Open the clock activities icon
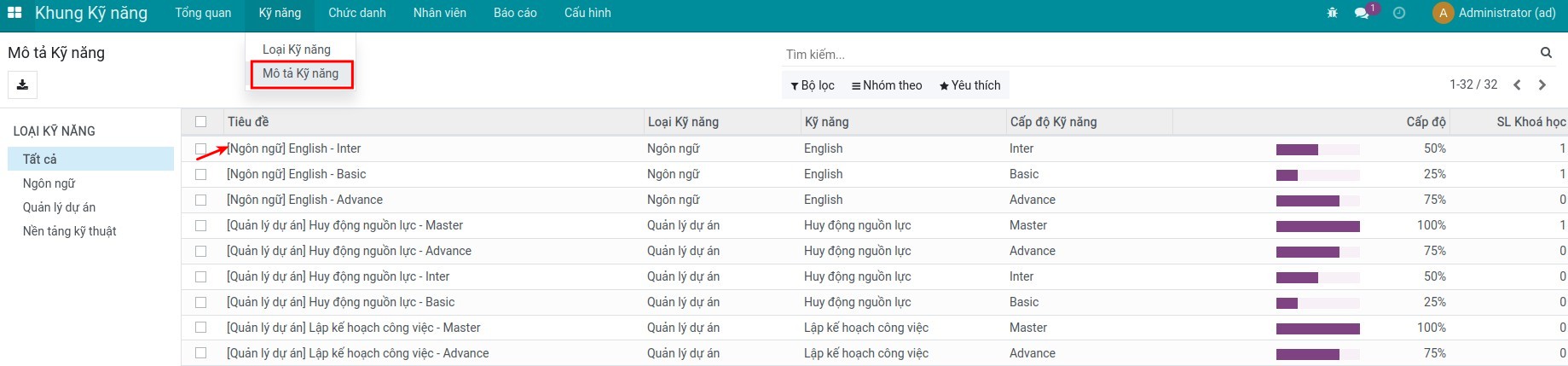Image resolution: width=1568 pixels, height=366 pixels. (x=1398, y=13)
